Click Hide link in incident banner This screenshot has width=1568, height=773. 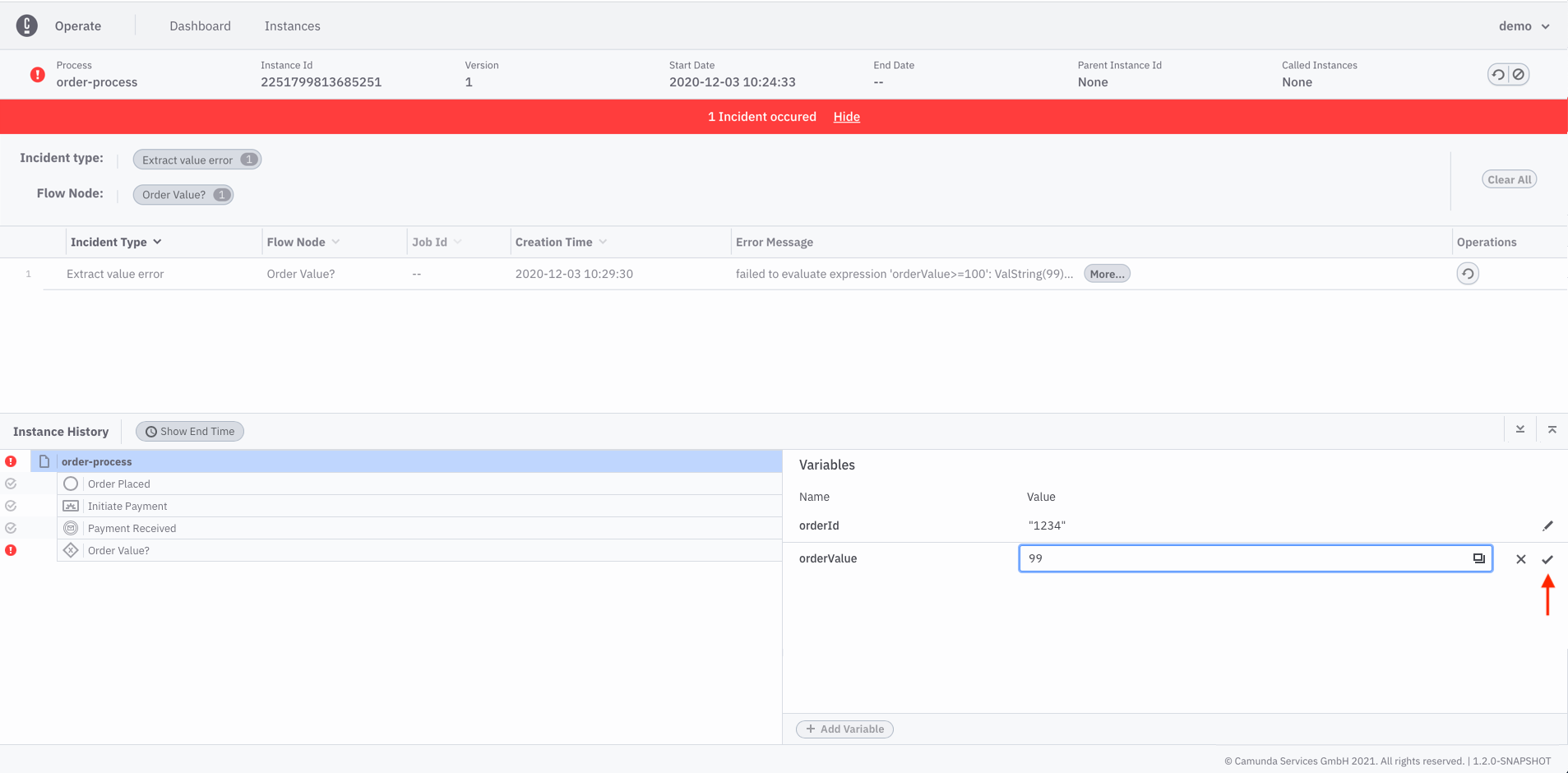[x=846, y=117]
